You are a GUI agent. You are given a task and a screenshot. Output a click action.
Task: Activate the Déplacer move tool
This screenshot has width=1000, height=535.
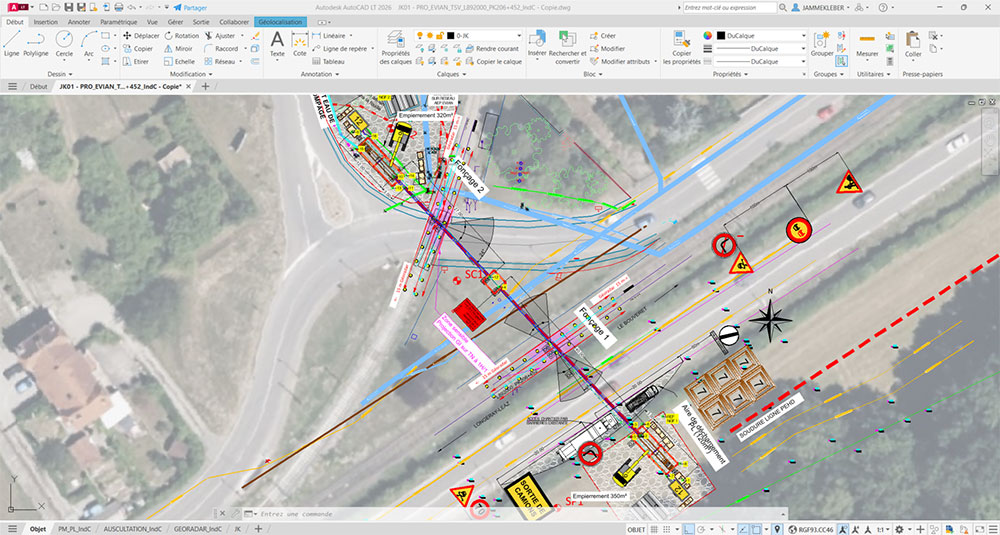point(141,36)
